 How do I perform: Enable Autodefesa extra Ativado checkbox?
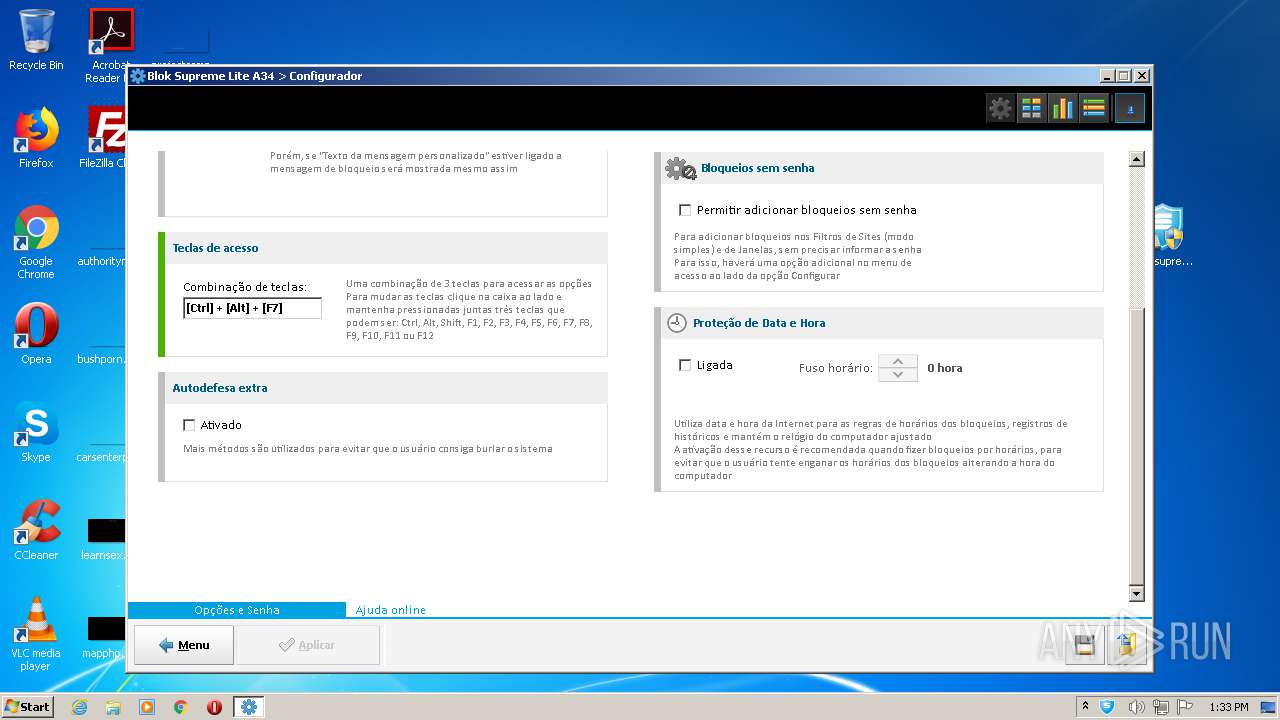pos(189,425)
